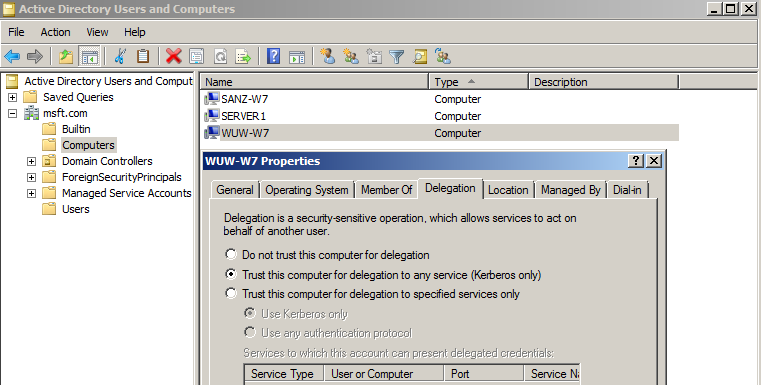Select the SERVER1 name text
This screenshot has width=761, height=385.
point(244,116)
